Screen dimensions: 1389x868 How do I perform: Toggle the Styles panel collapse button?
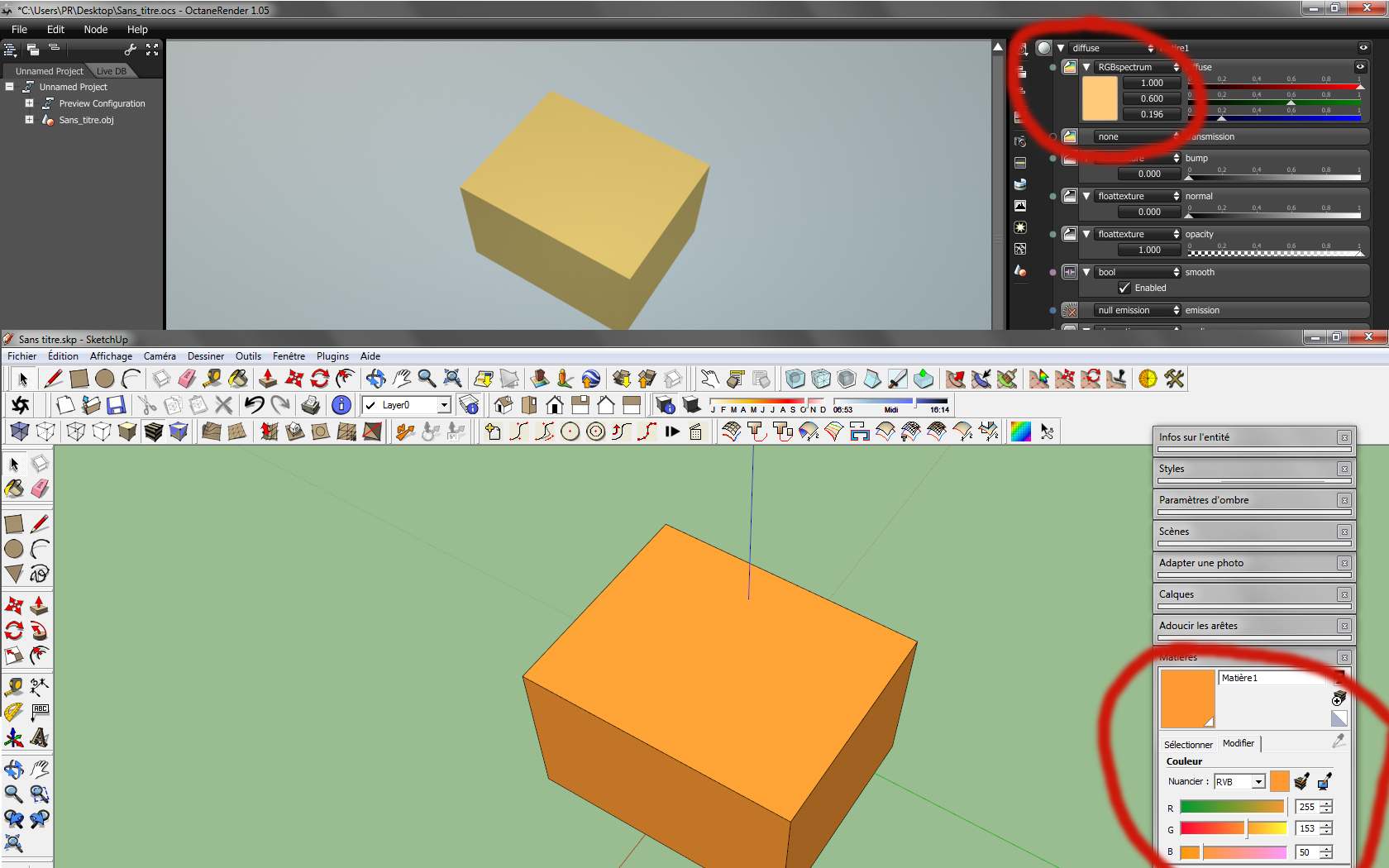1344,469
